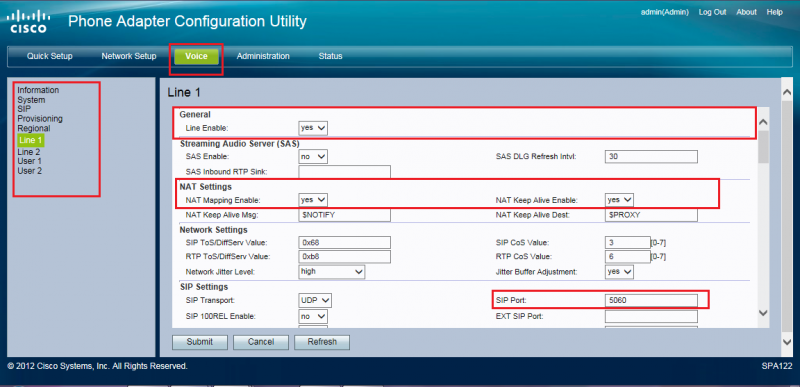Click the admin(Admin) user label
Viewport: 800px width, 387px height.
tap(665, 12)
